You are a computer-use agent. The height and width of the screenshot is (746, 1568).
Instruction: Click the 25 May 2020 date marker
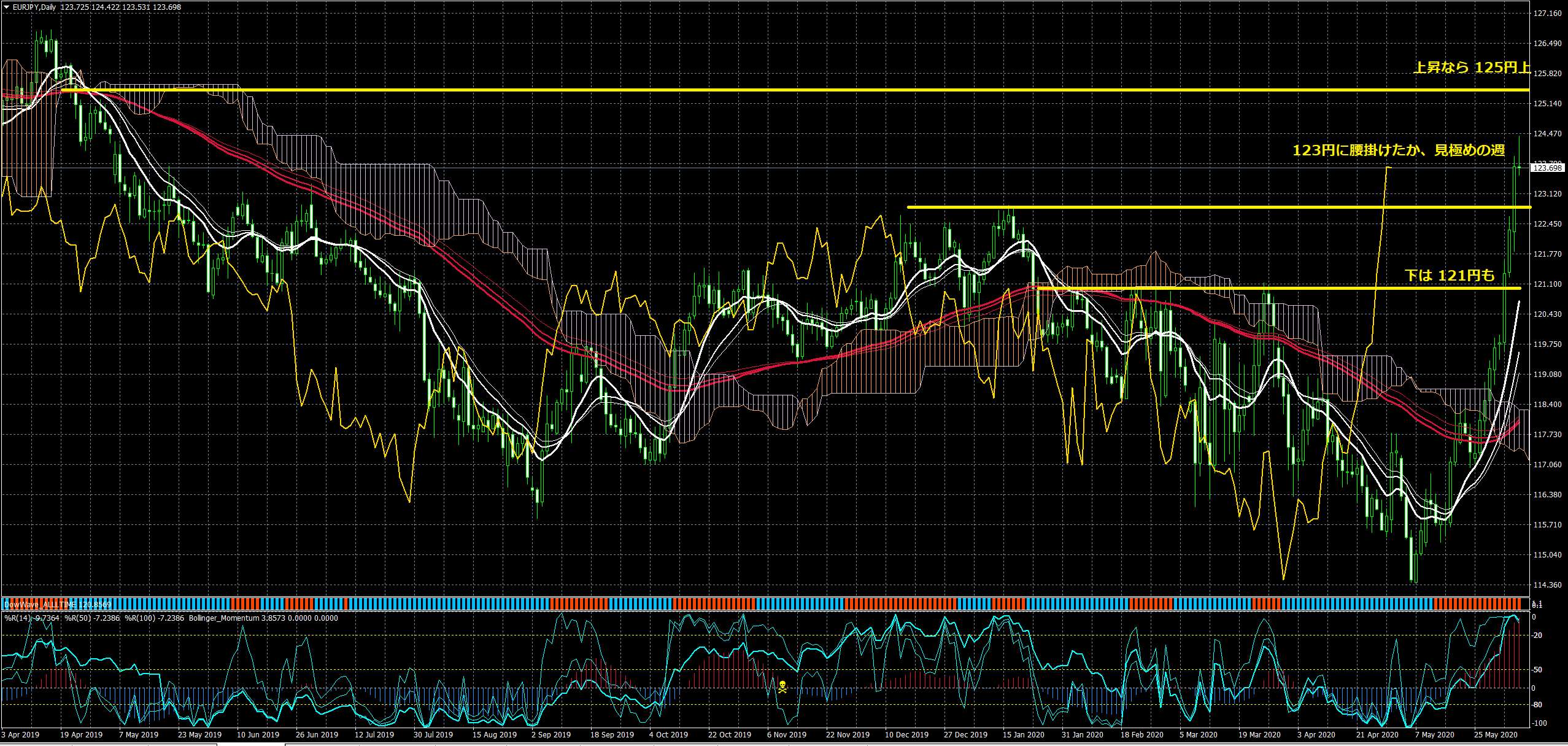[1496, 735]
